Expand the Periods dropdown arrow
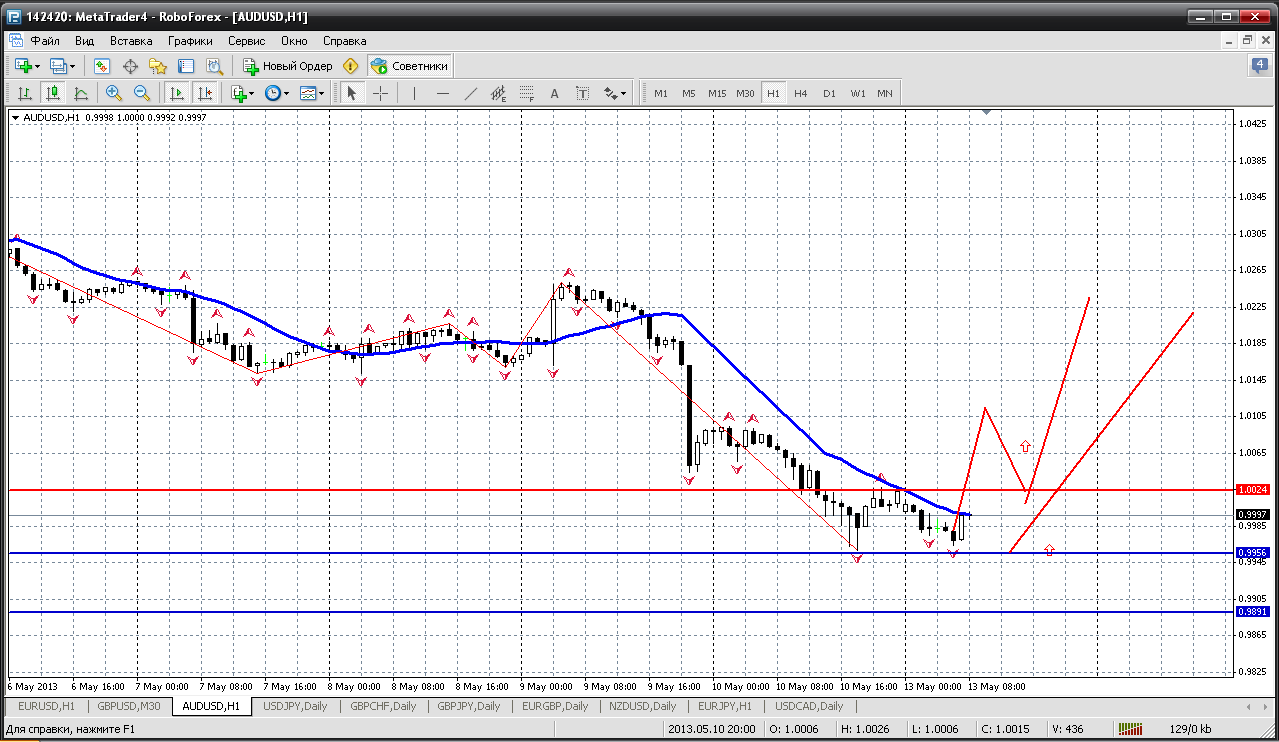The height and width of the screenshot is (742, 1279). tap(287, 93)
